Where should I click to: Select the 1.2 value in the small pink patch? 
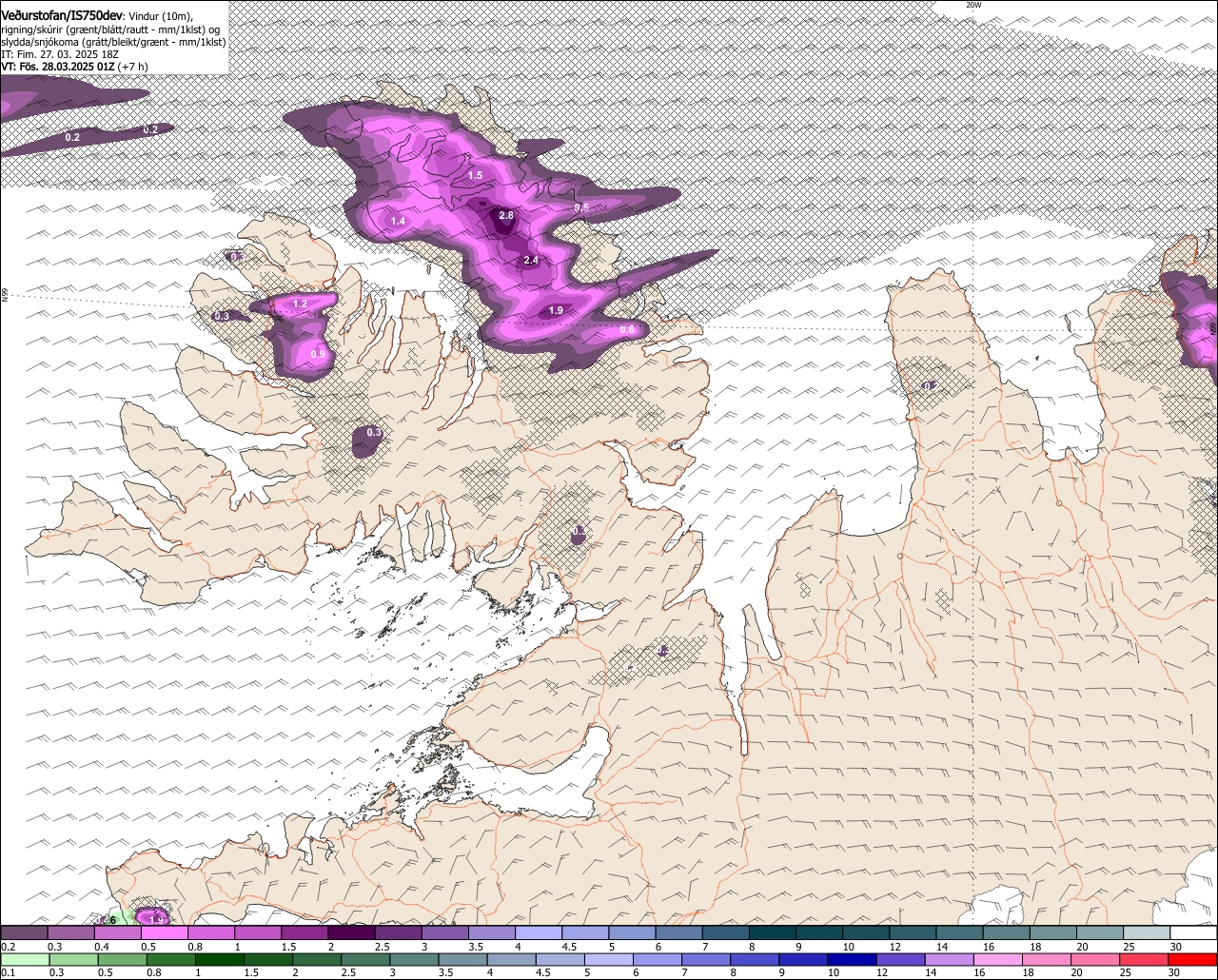[x=300, y=304]
